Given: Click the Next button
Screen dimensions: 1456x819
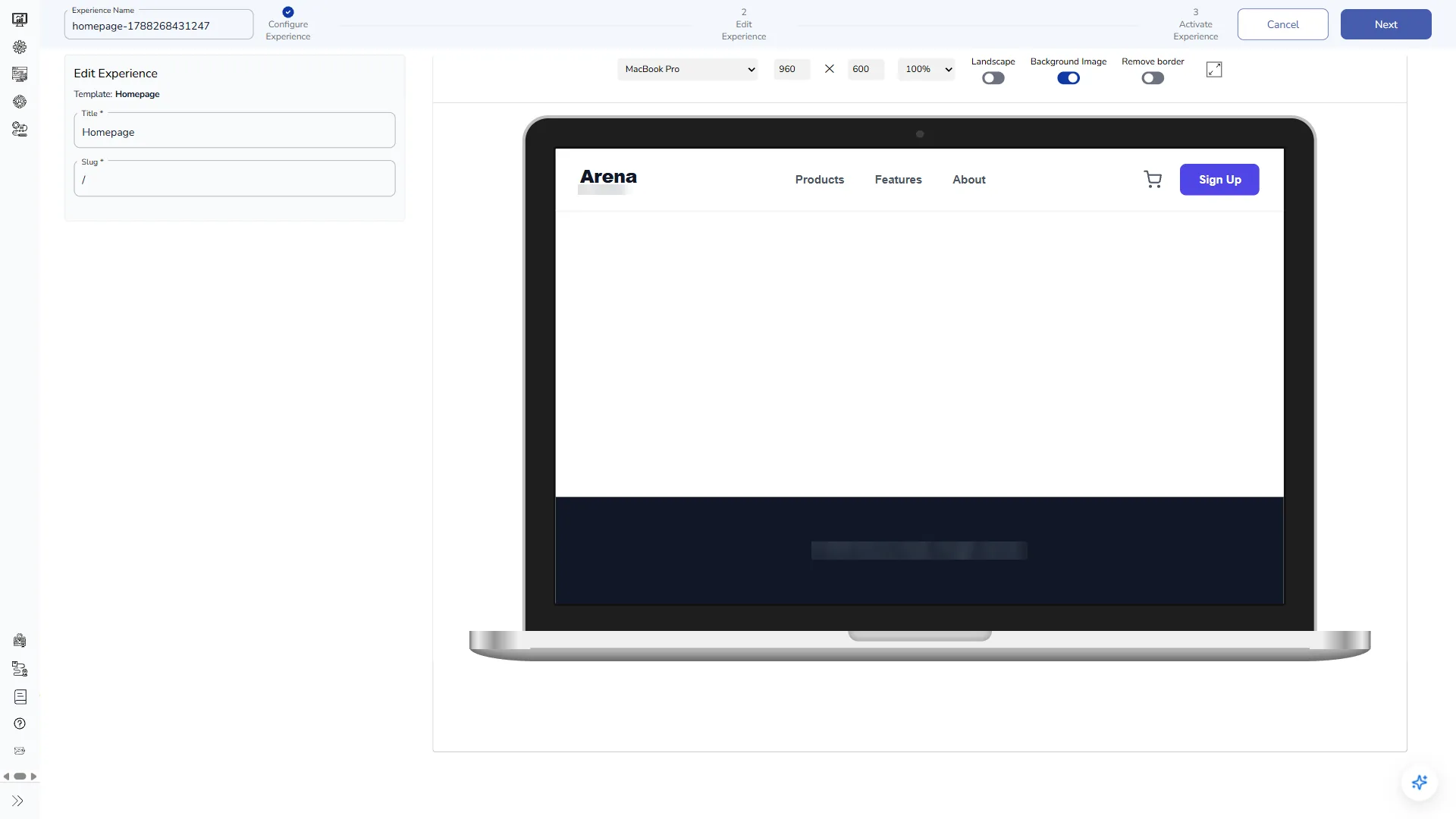Looking at the screenshot, I should [x=1386, y=24].
